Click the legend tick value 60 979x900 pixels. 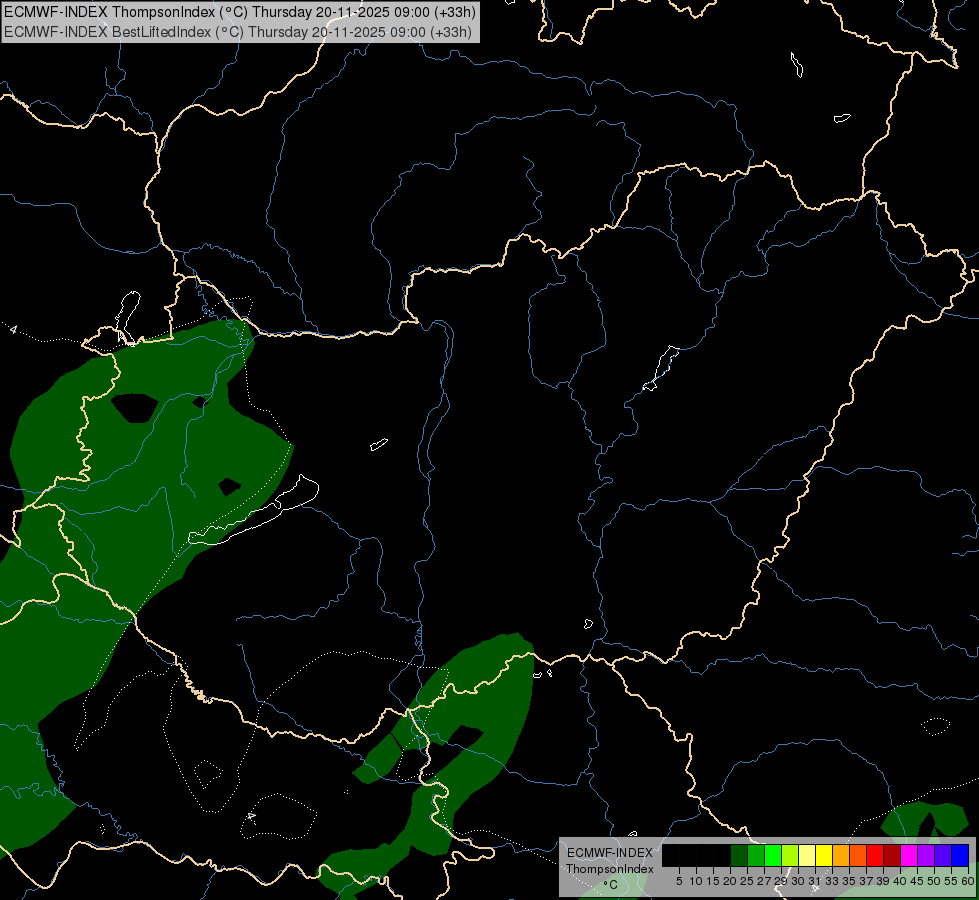coord(968,881)
